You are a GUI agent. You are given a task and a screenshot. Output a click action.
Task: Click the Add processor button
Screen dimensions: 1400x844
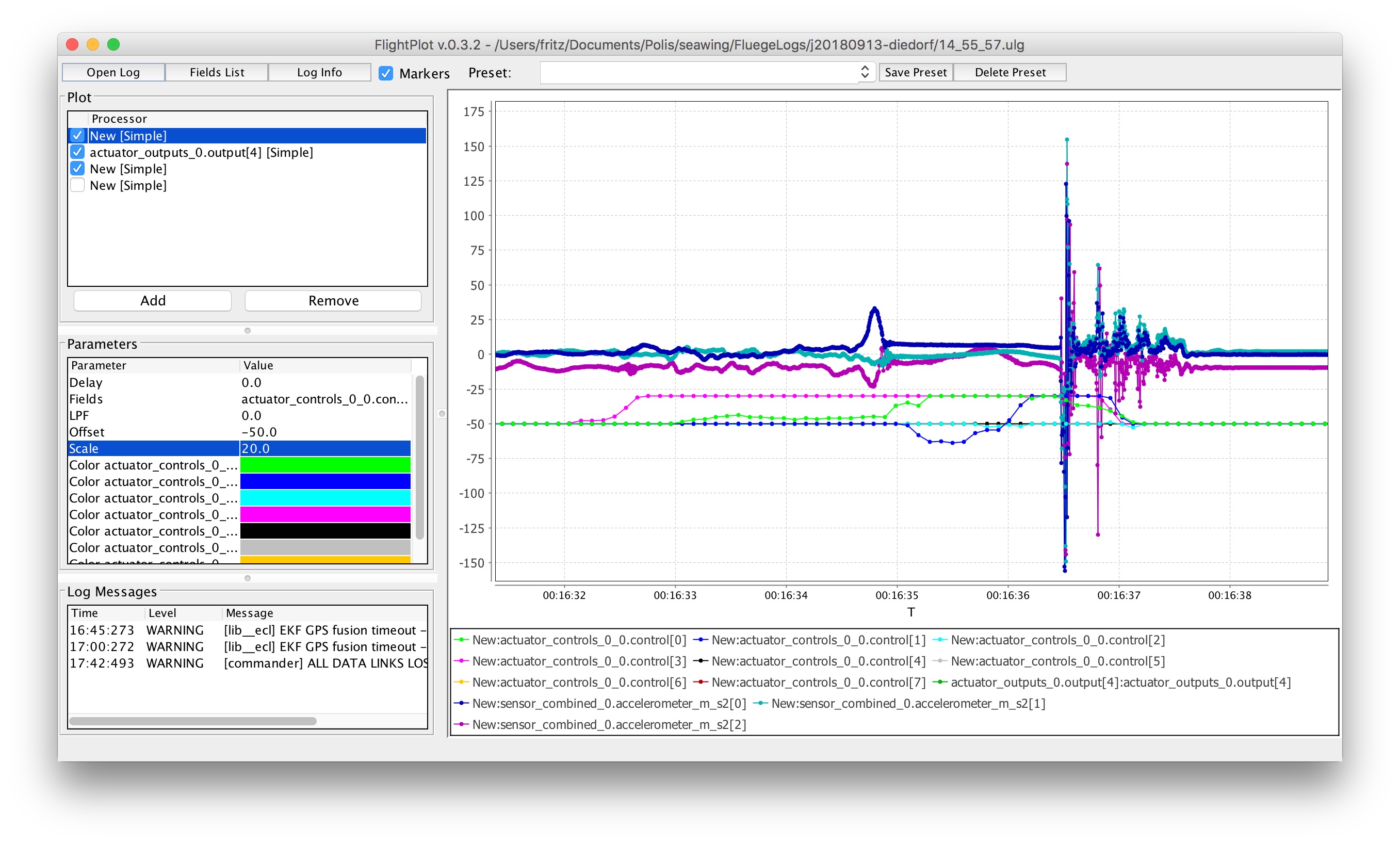tap(153, 301)
